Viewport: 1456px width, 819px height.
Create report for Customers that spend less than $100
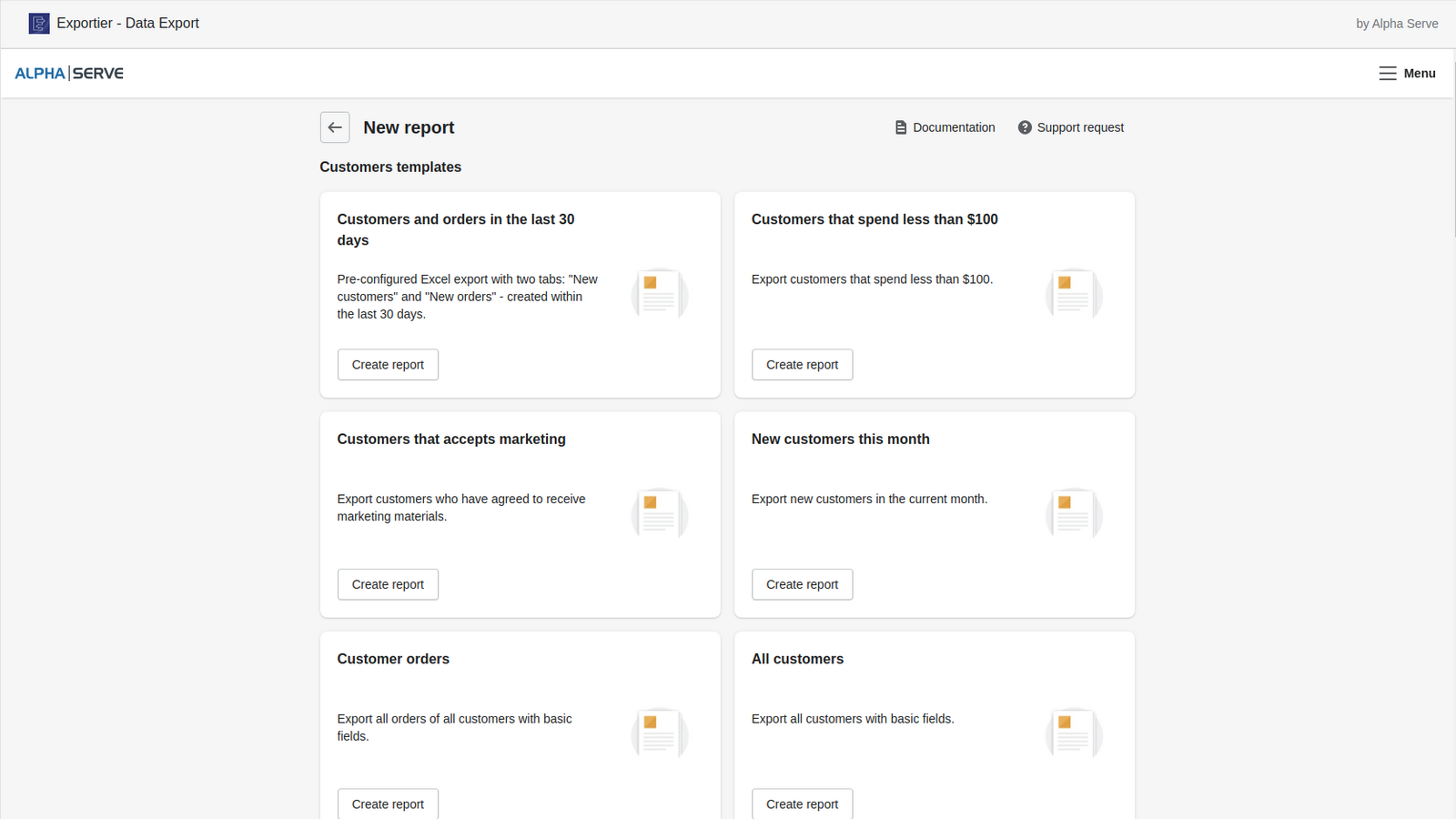pos(802,365)
